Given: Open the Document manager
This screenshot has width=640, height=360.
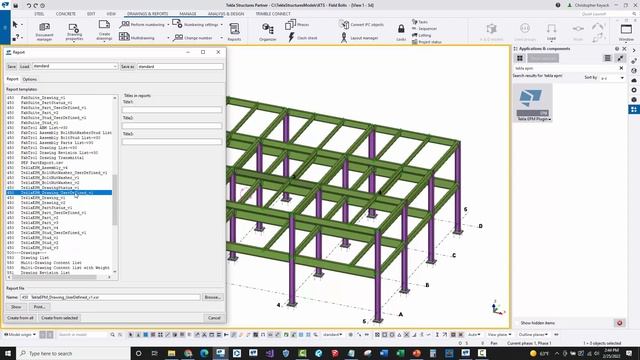Looking at the screenshot, I should 44,31.
